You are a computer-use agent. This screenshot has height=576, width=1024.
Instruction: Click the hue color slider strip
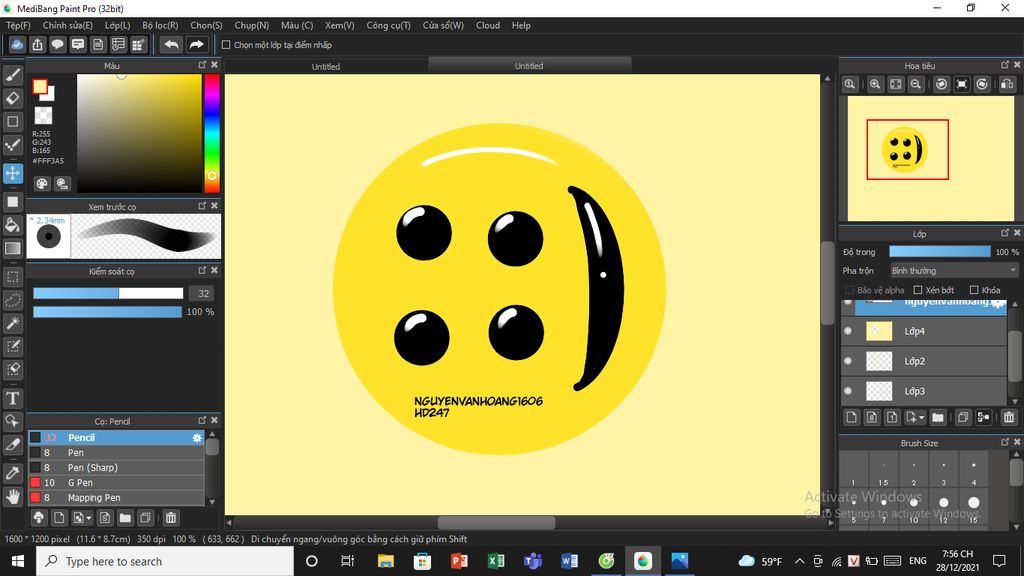tap(212, 130)
